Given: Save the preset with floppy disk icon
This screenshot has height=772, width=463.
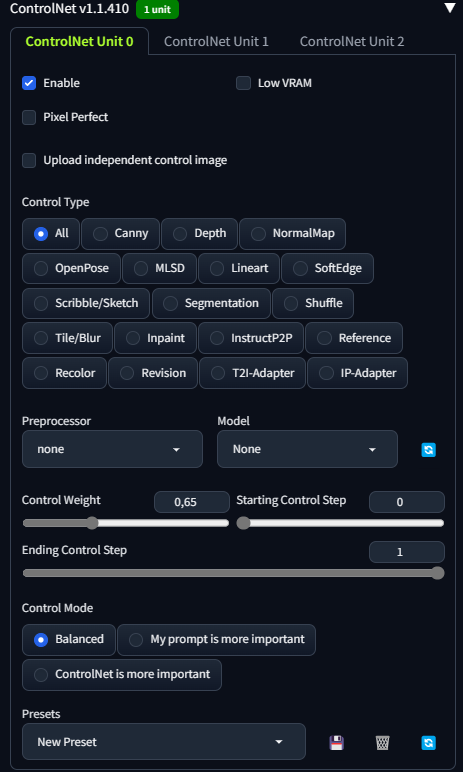Looking at the screenshot, I should pos(336,742).
